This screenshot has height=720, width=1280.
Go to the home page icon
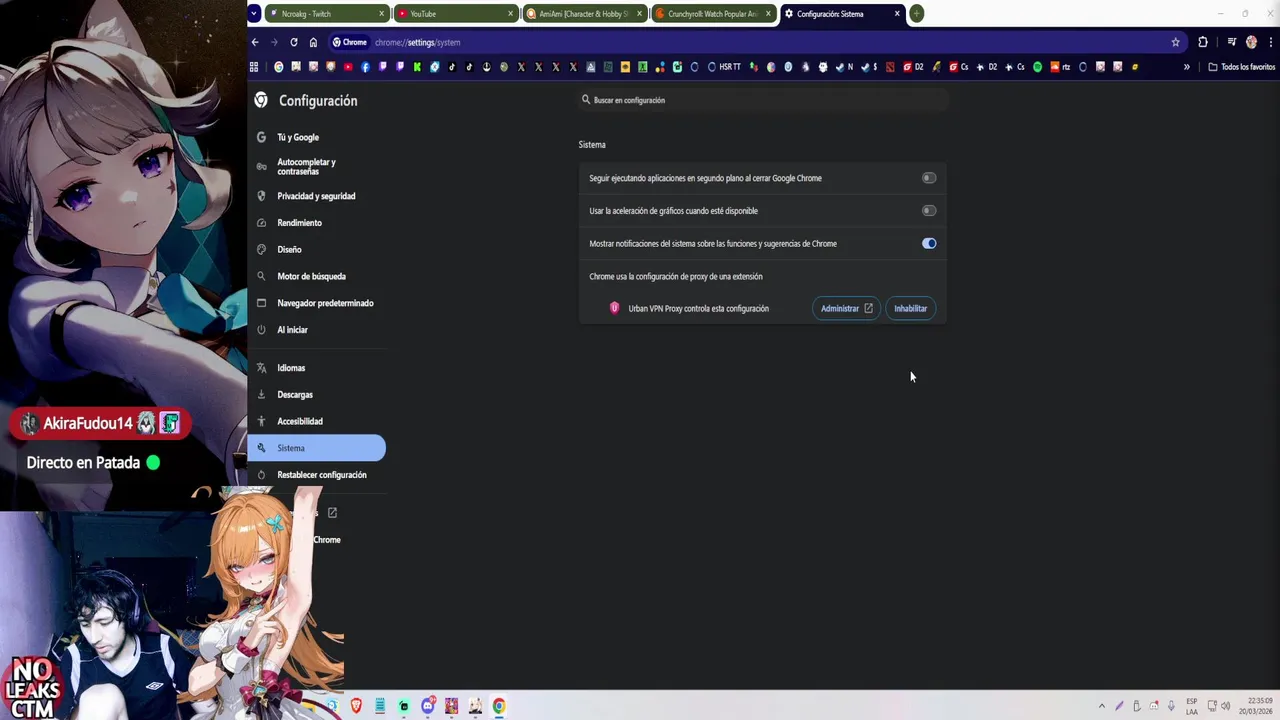(x=313, y=42)
